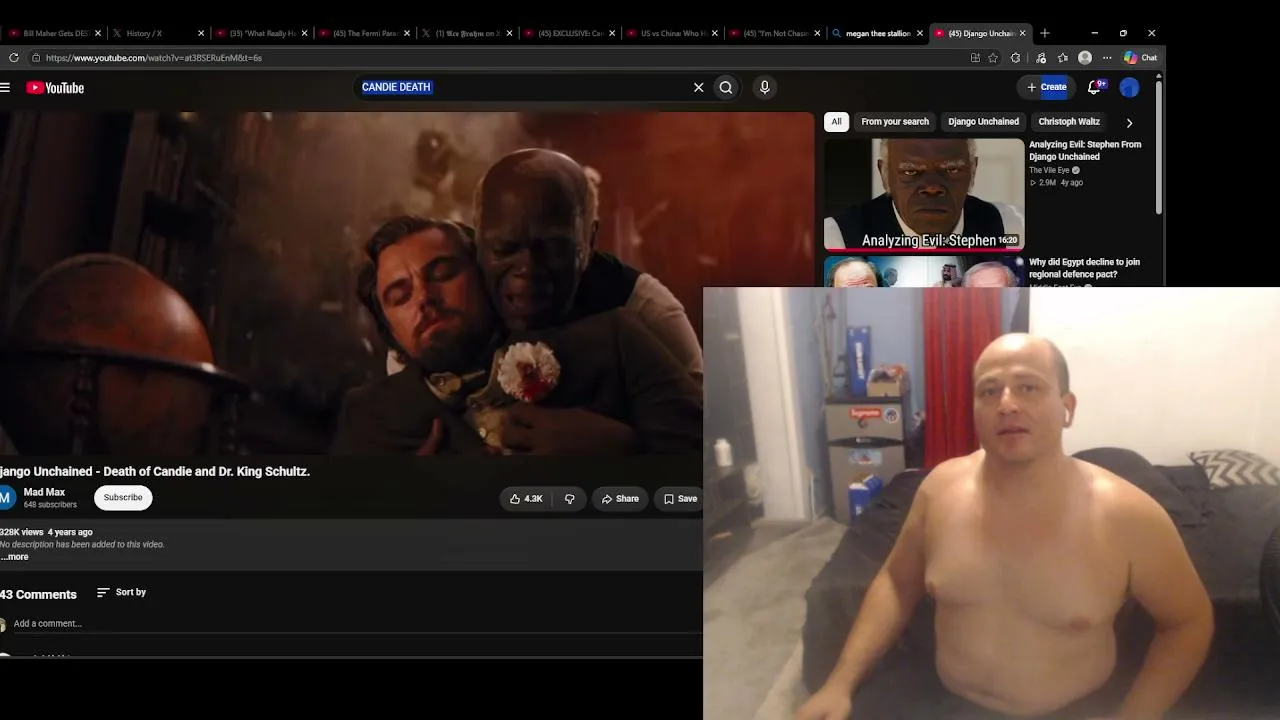Click the '328K views 4 years ago' text
This screenshot has height=720, width=1280.
tap(46, 532)
